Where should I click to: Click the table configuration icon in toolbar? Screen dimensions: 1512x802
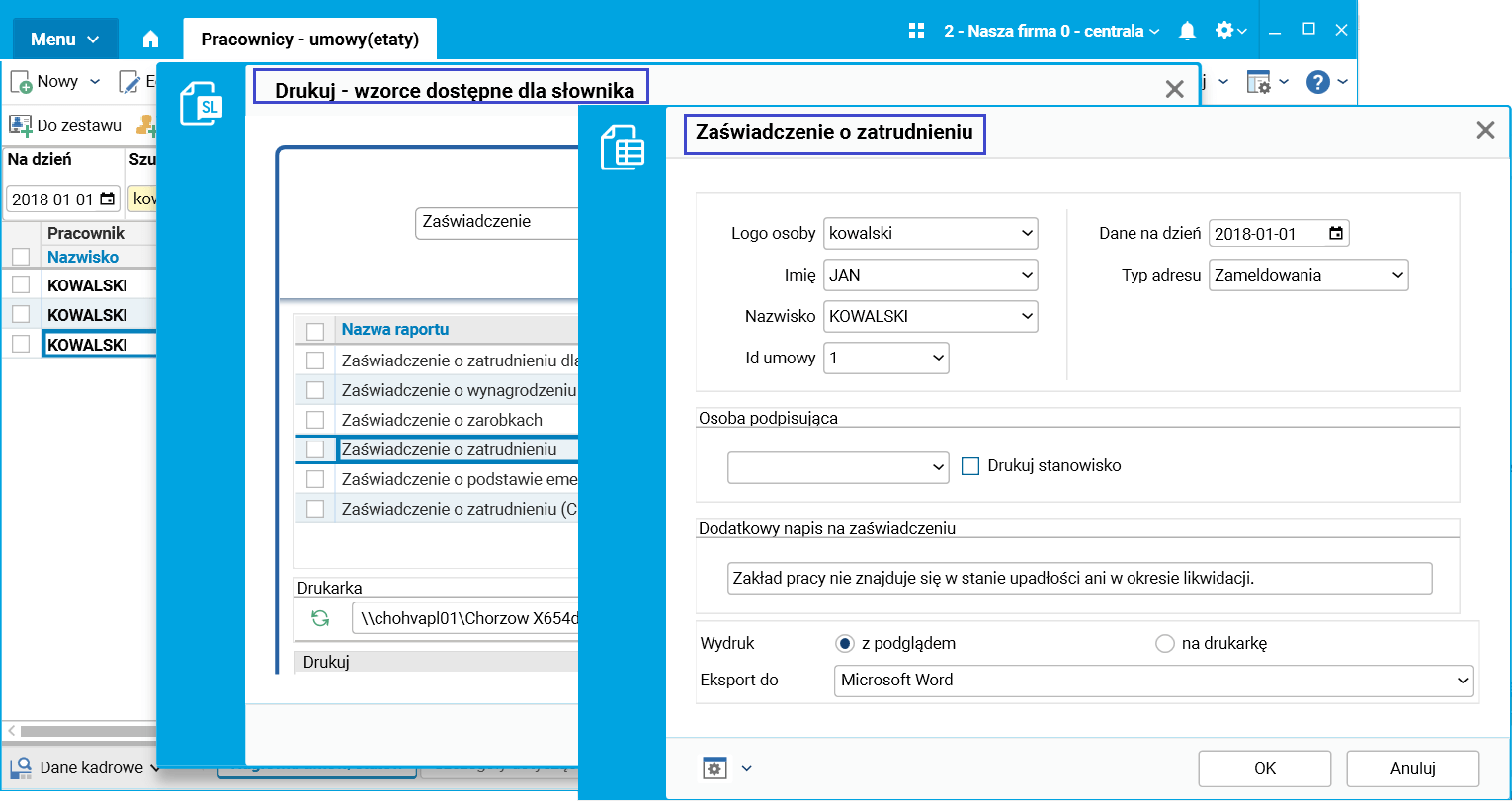click(x=1258, y=82)
